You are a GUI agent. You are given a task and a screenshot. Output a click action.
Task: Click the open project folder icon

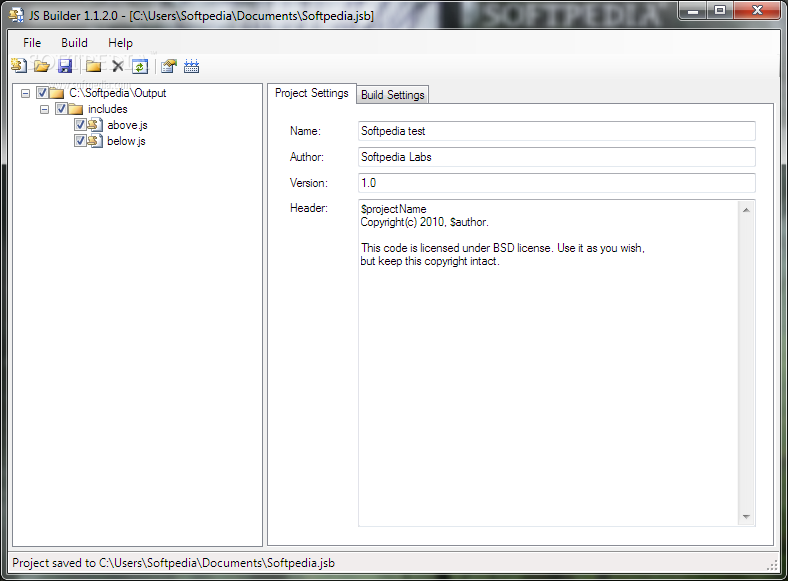42,66
